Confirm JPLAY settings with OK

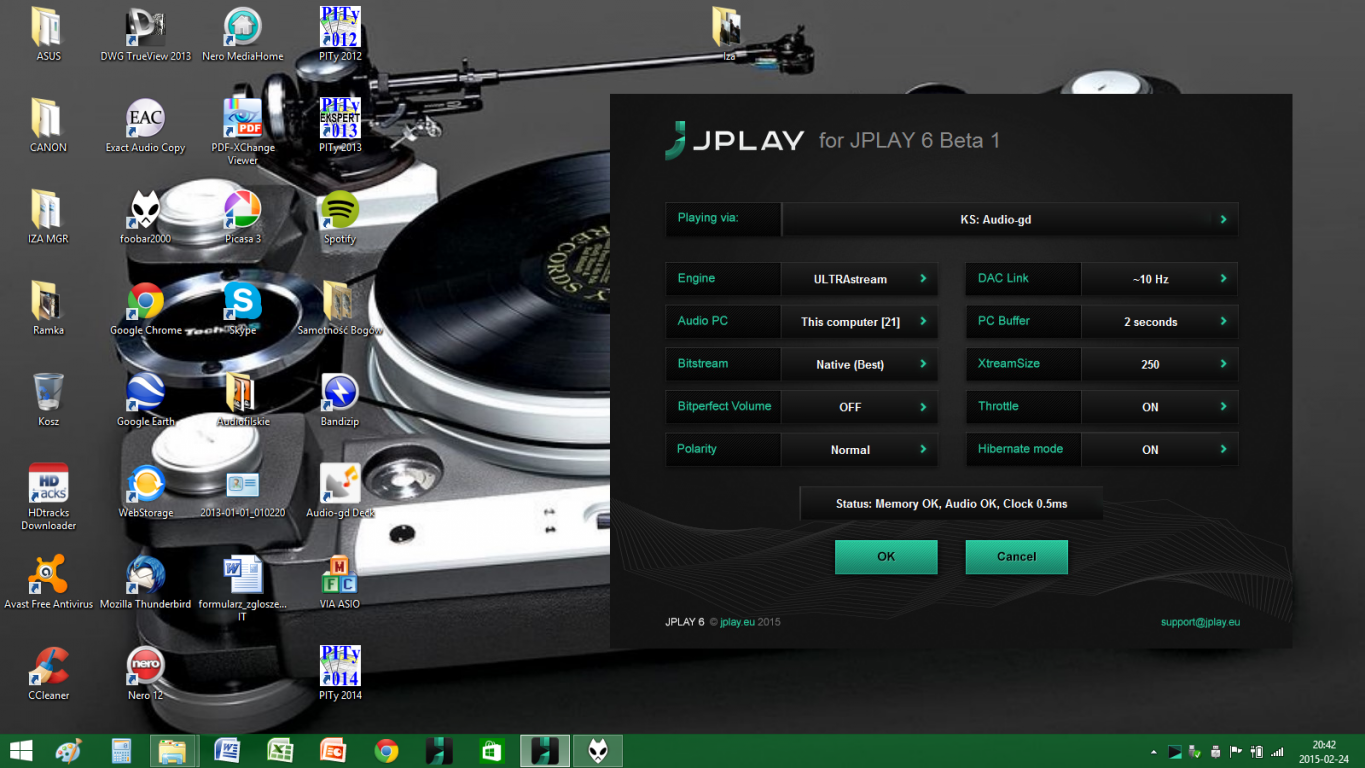(x=886, y=557)
